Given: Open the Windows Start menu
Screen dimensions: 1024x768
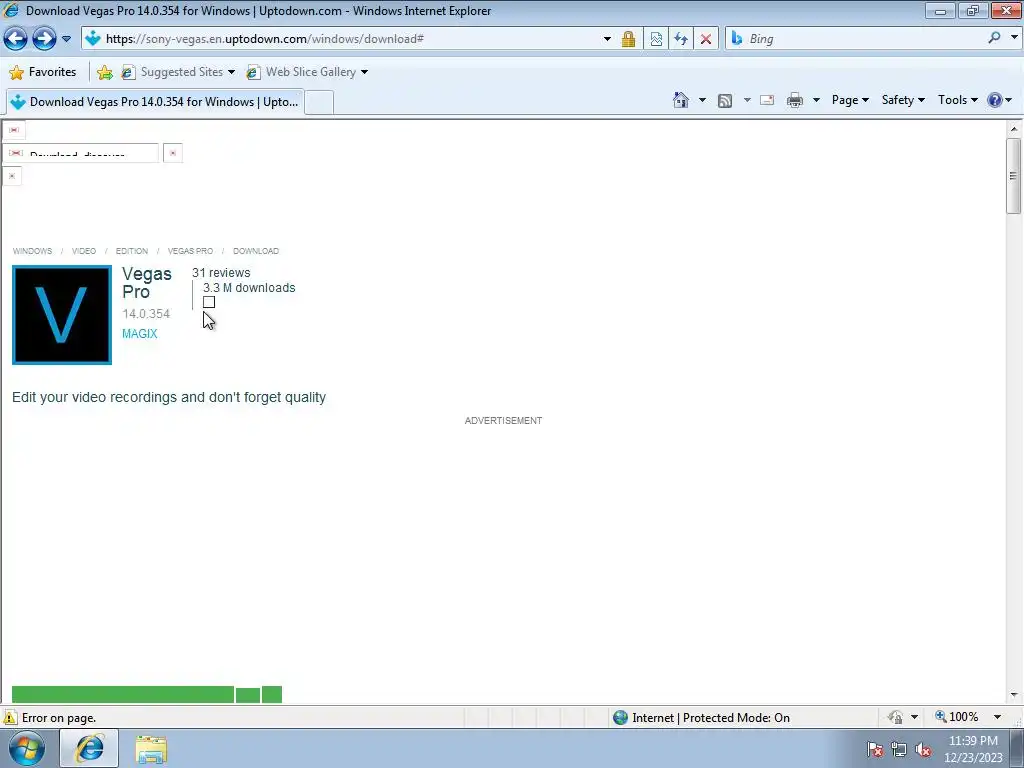Looking at the screenshot, I should click(x=27, y=748).
